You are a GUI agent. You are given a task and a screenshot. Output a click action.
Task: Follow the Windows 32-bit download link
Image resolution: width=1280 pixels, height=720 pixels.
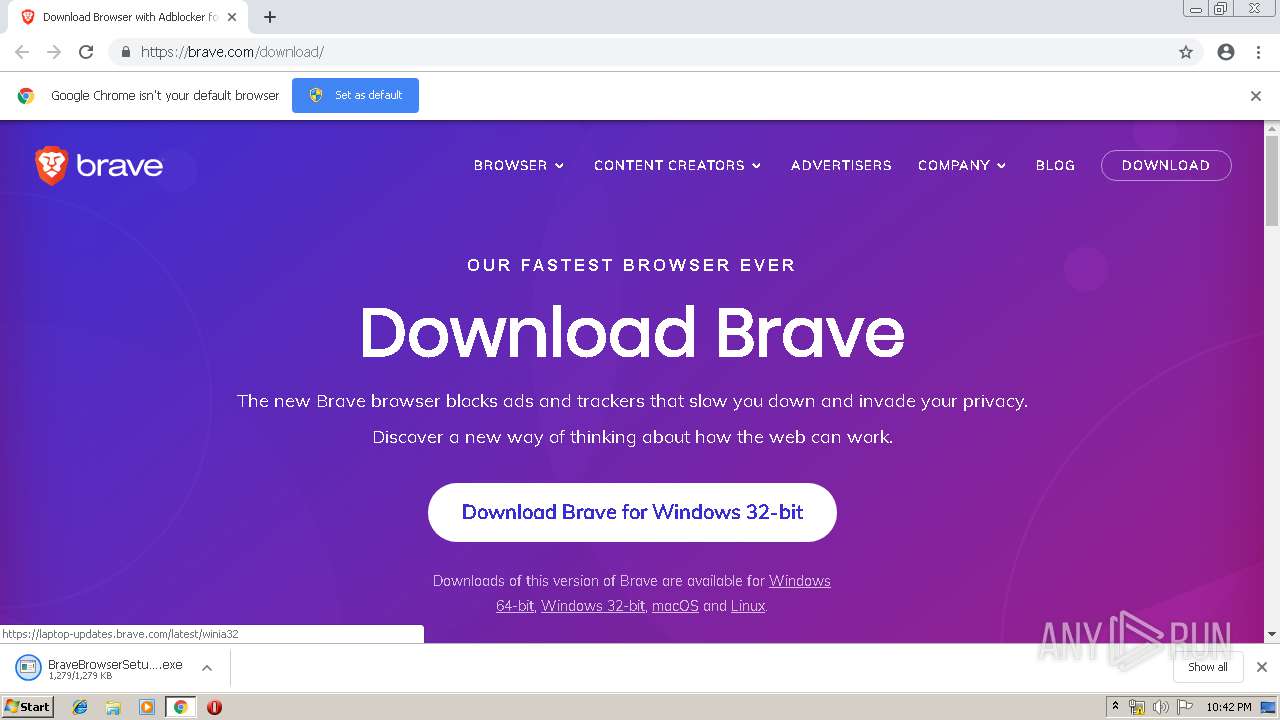tap(593, 606)
